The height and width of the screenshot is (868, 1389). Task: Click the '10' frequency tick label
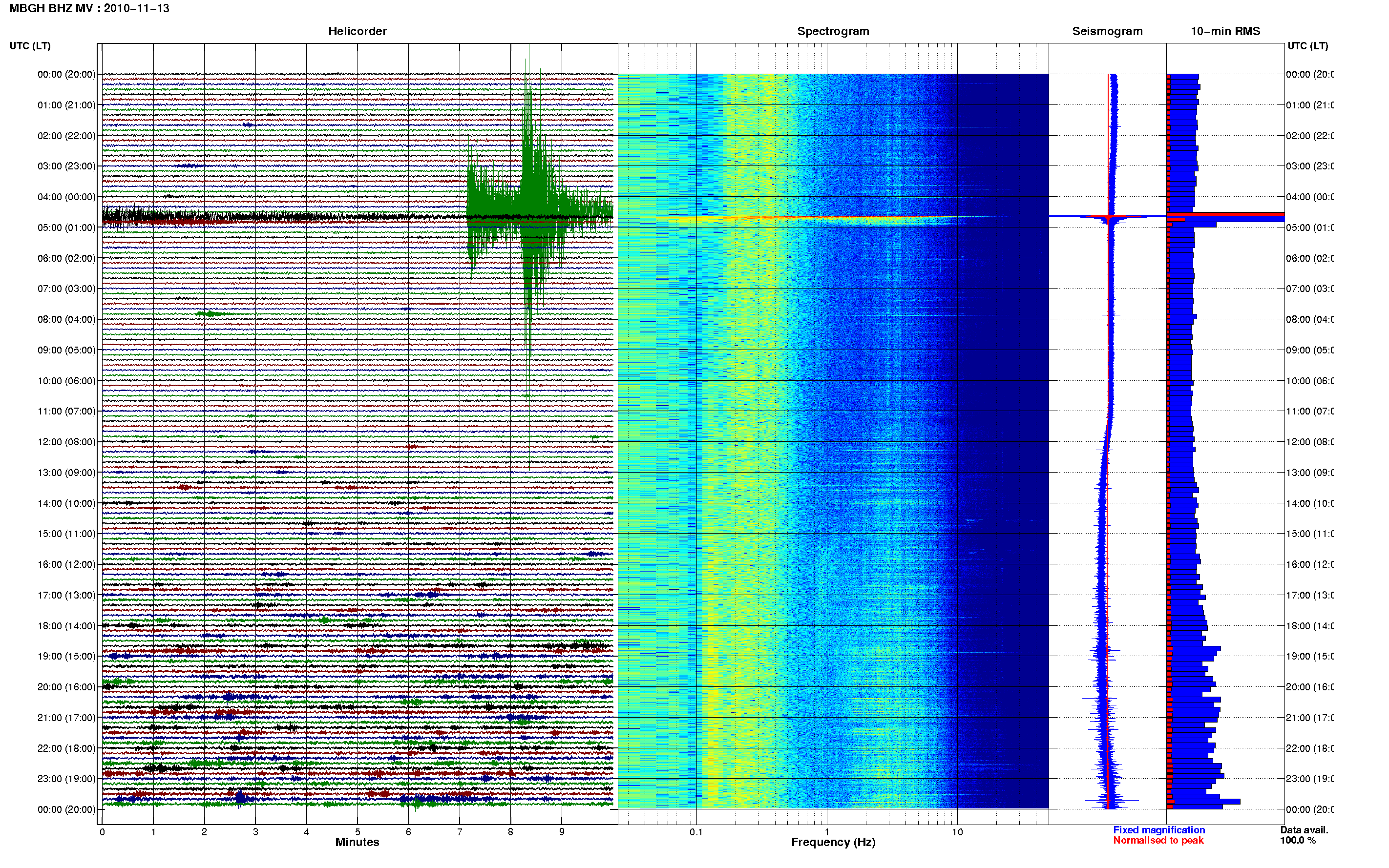click(957, 832)
